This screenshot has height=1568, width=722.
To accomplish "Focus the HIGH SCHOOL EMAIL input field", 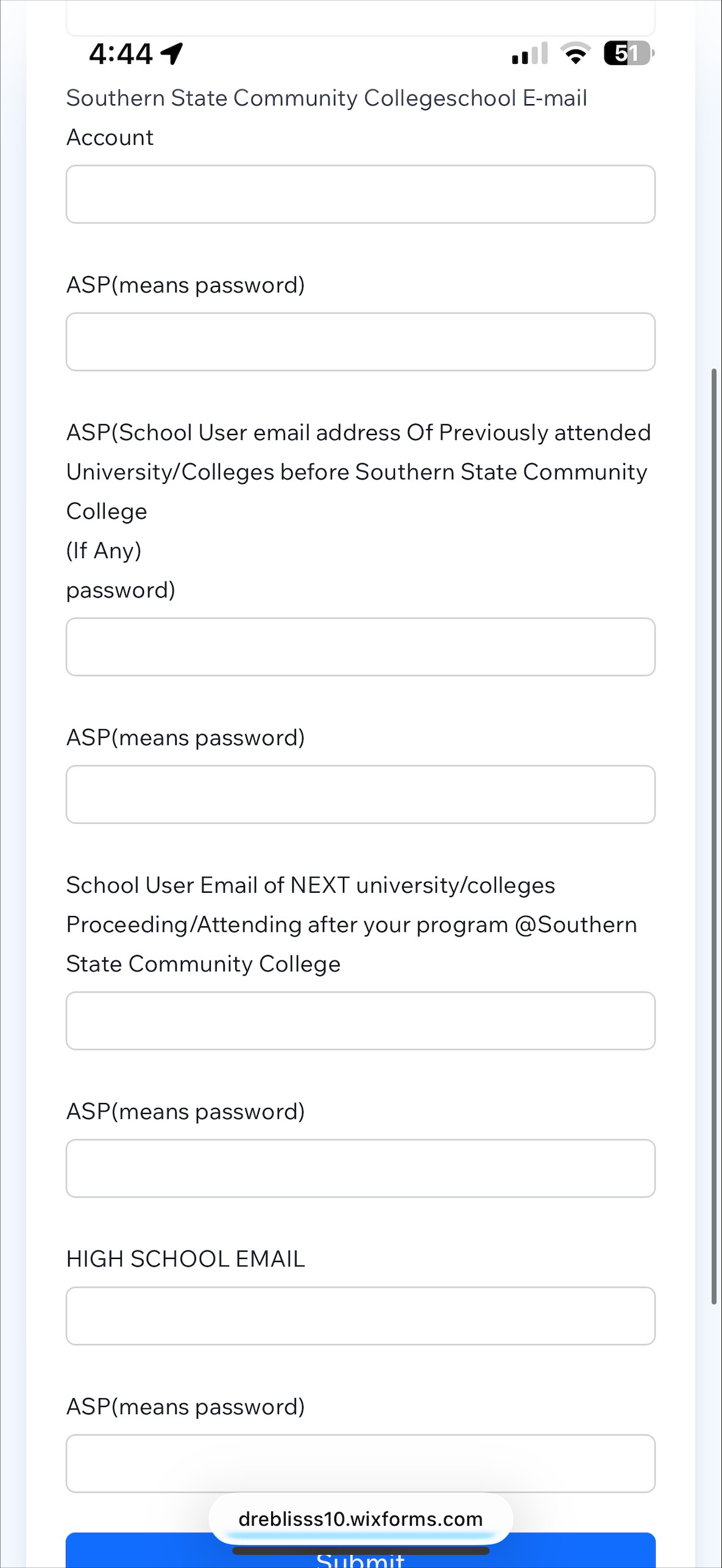I will click(x=361, y=1316).
